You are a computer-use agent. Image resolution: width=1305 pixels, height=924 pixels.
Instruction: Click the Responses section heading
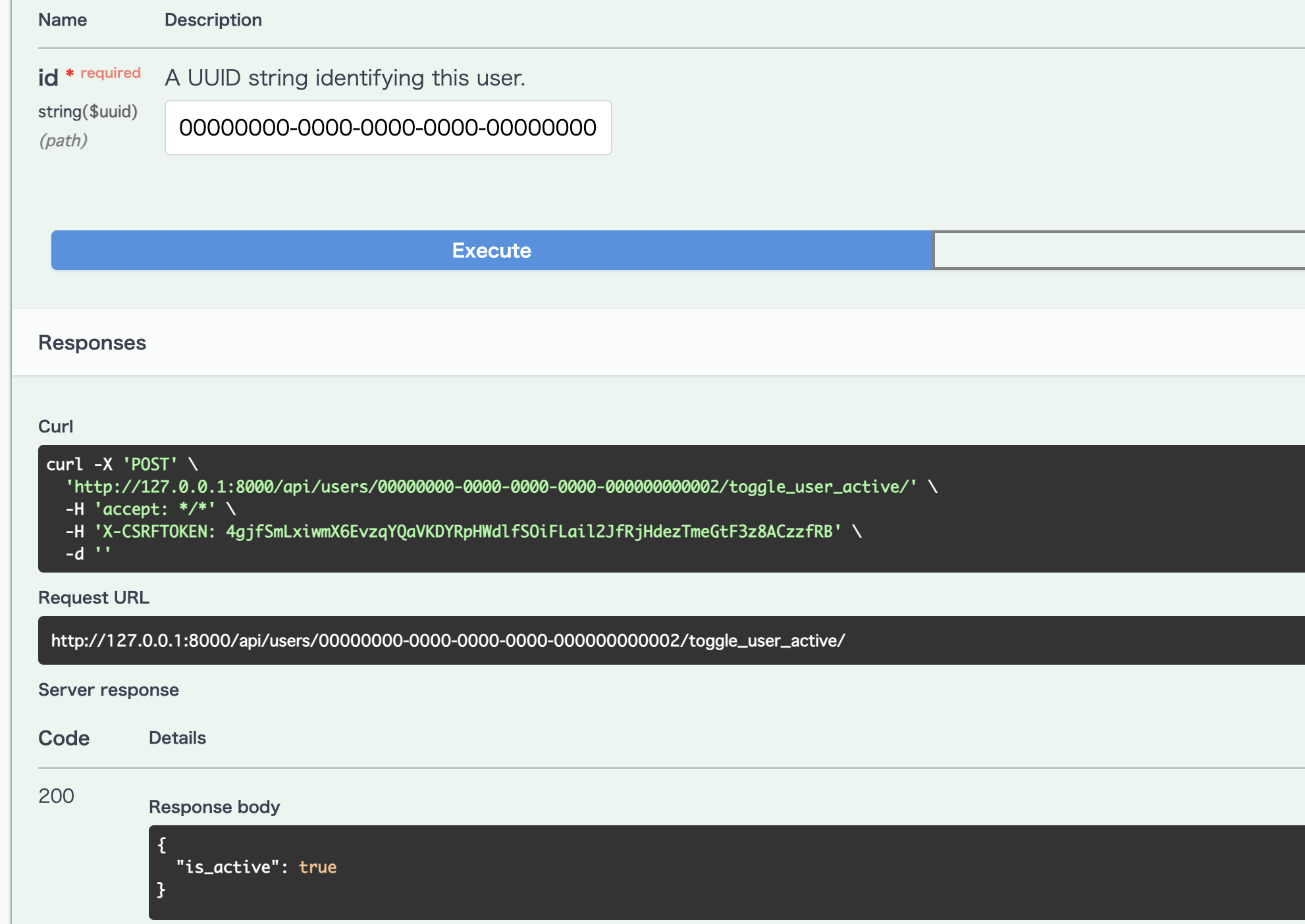(92, 343)
